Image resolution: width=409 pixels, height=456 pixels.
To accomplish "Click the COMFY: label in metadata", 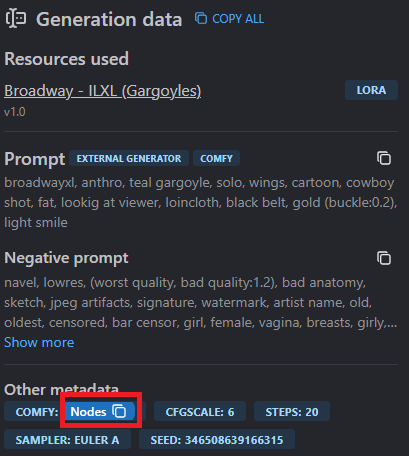I will [37, 412].
